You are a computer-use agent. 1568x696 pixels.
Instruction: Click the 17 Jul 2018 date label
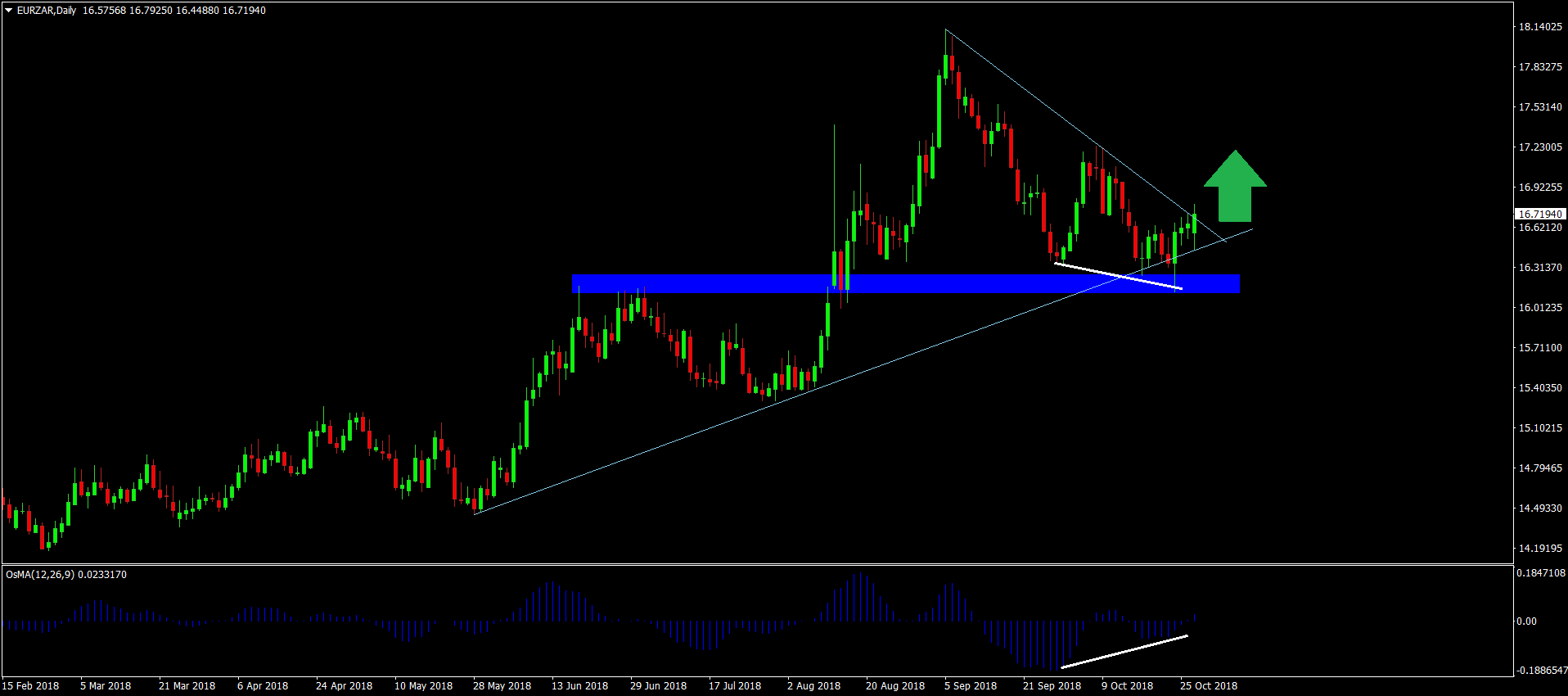735,686
